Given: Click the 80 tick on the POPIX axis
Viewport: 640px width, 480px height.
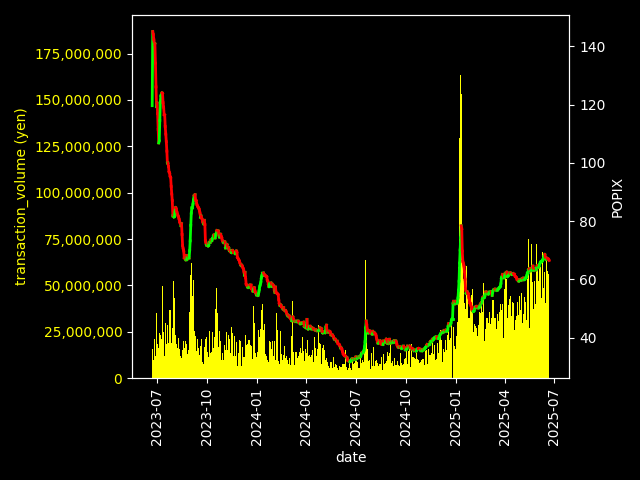Looking at the screenshot, I should point(588,222).
